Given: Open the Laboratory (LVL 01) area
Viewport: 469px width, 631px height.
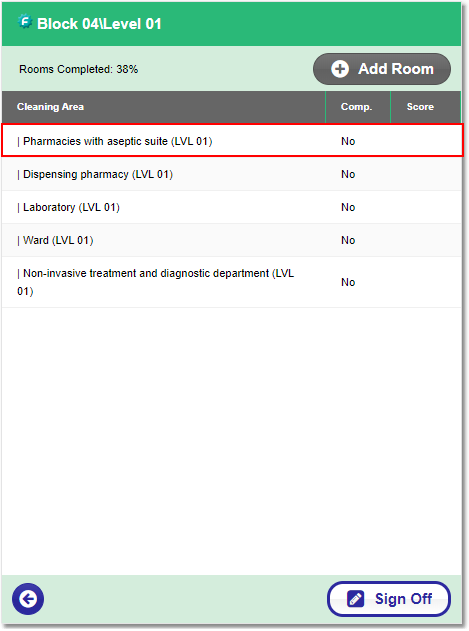Looking at the screenshot, I should (x=231, y=207).
